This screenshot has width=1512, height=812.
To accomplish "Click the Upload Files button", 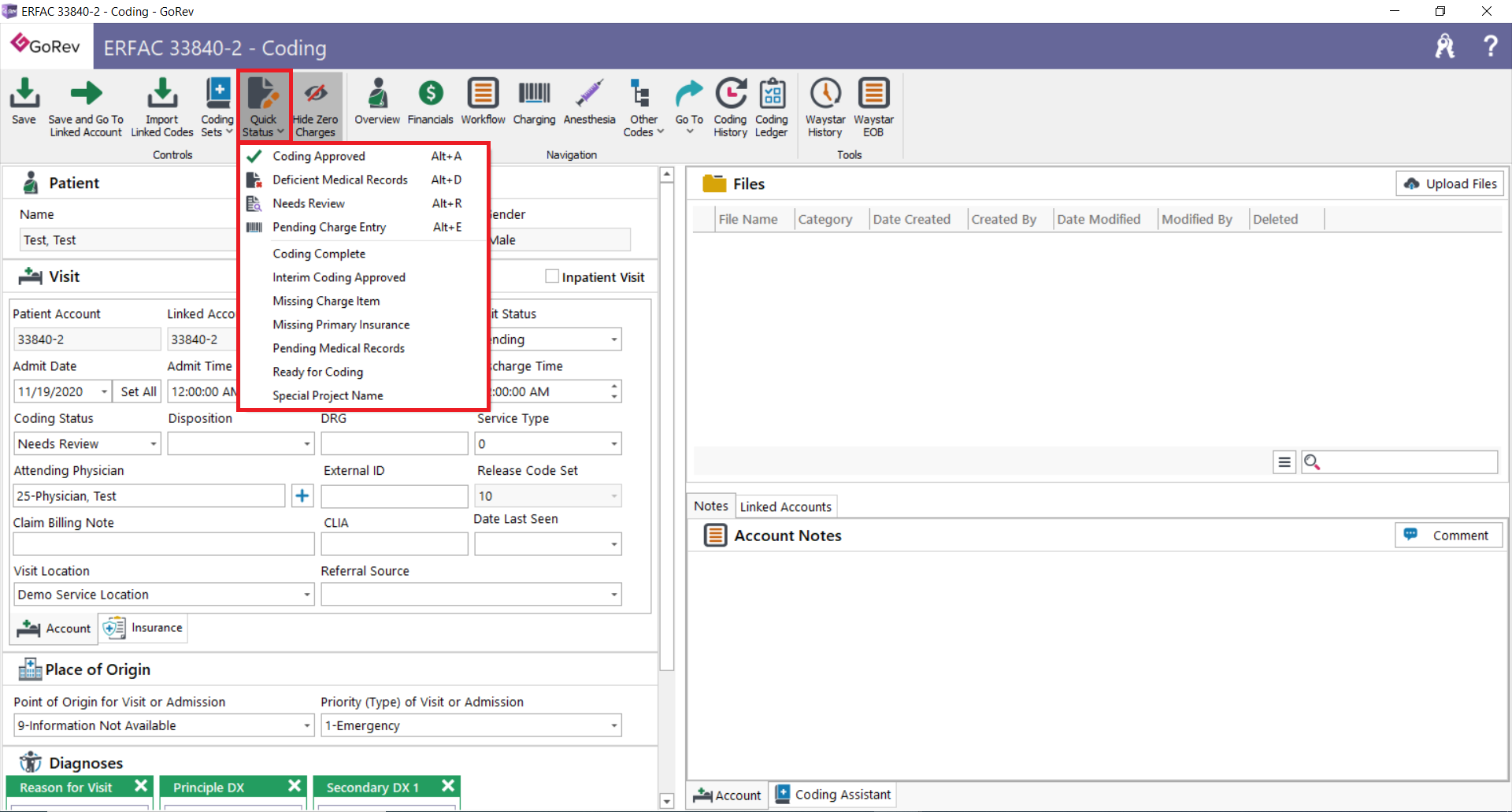I will [x=1450, y=184].
